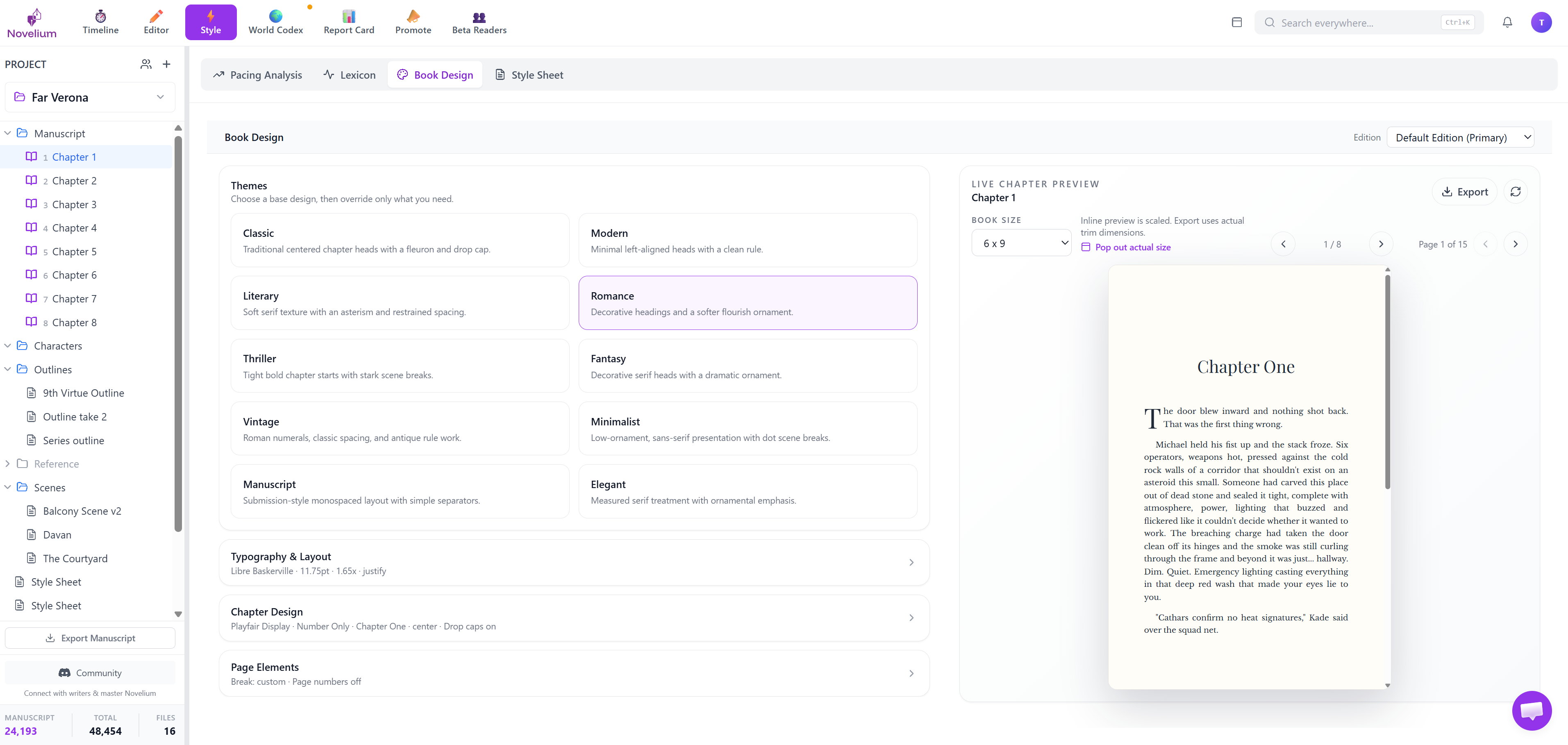Open the Export button on chapter preview
Screen dimensions: 1568x745
pos(1465,191)
